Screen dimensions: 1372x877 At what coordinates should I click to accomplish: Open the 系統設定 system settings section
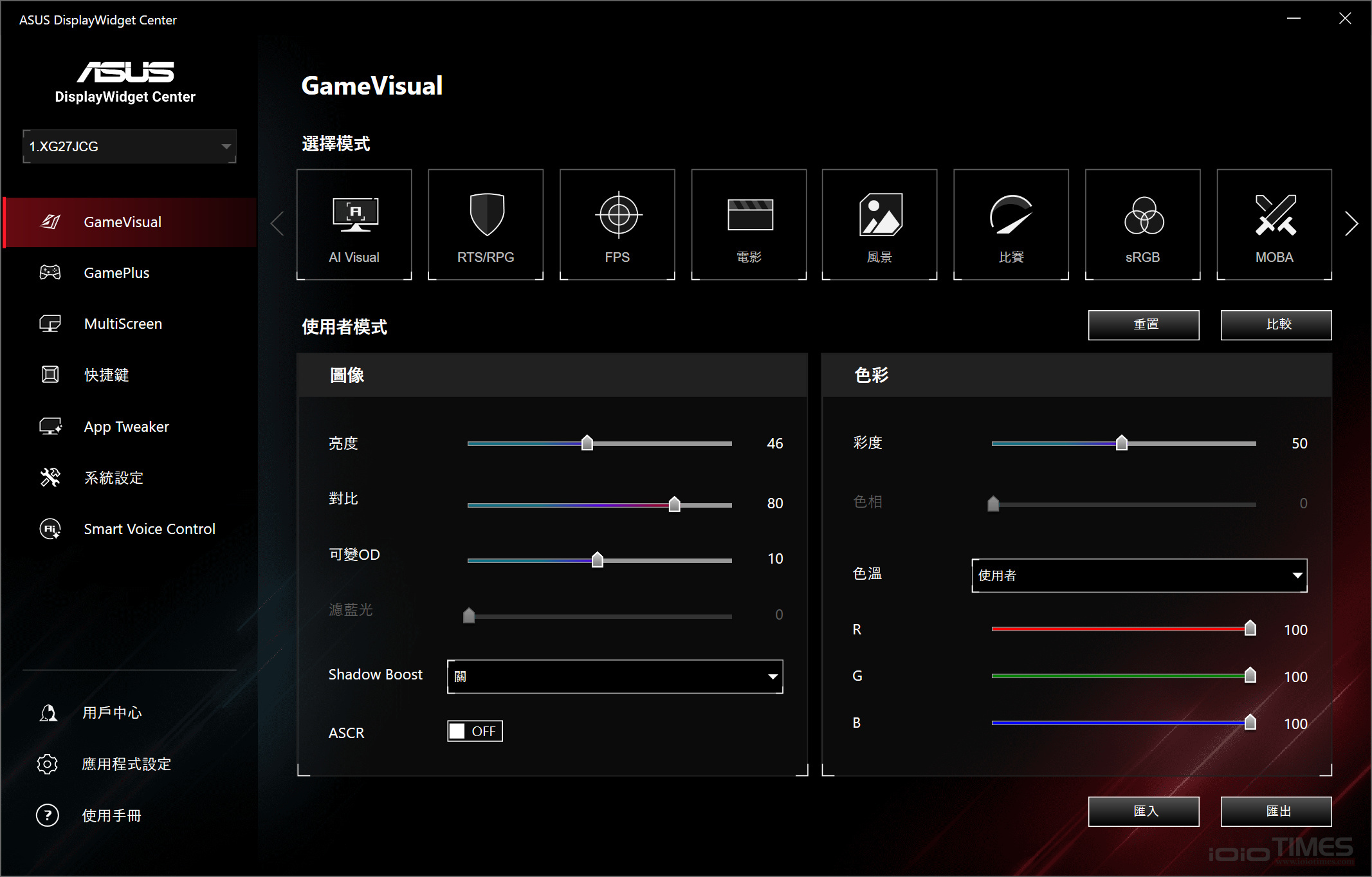pyautogui.click(x=114, y=477)
